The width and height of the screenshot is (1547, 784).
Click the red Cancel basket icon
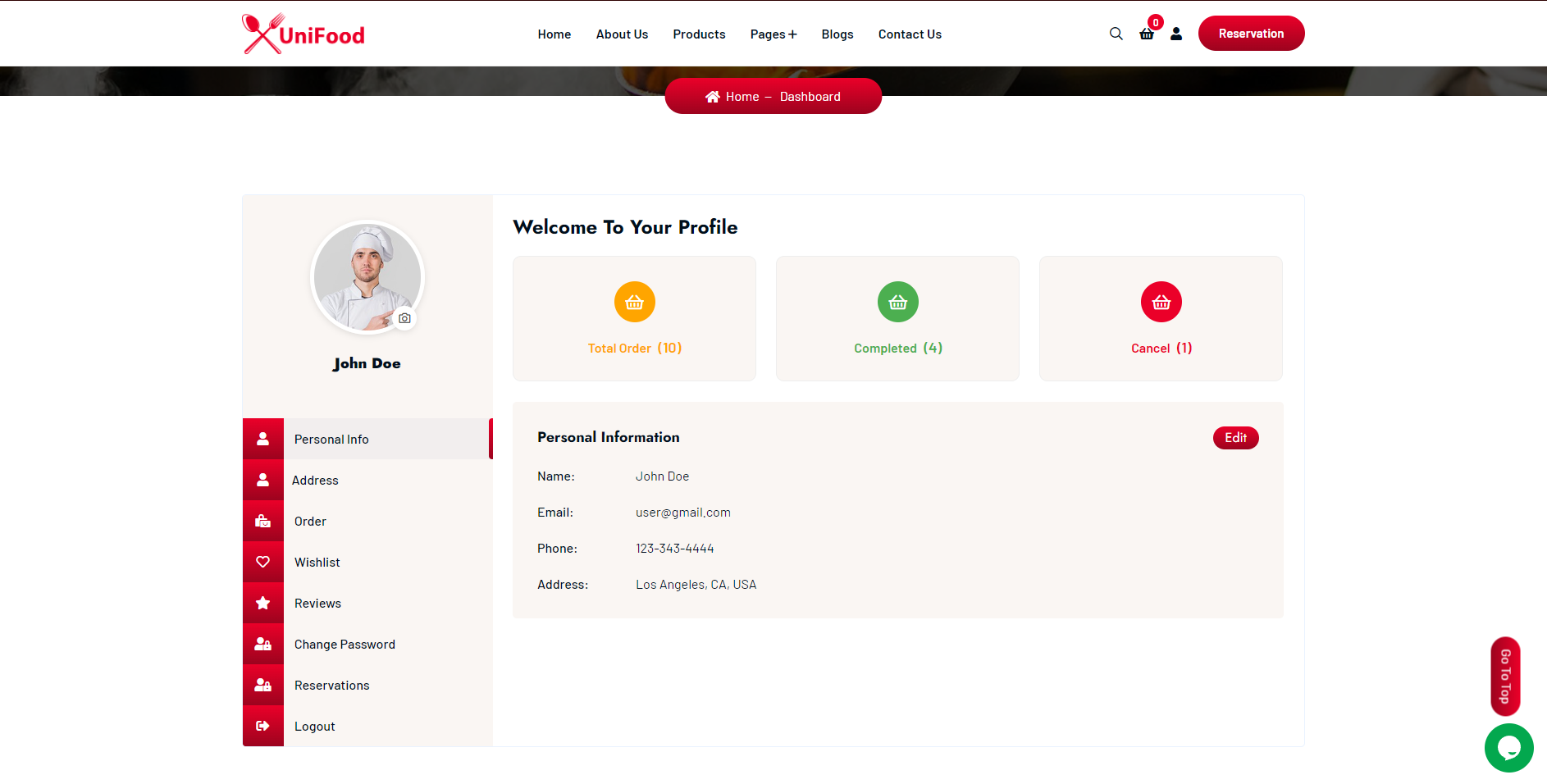click(x=1161, y=302)
